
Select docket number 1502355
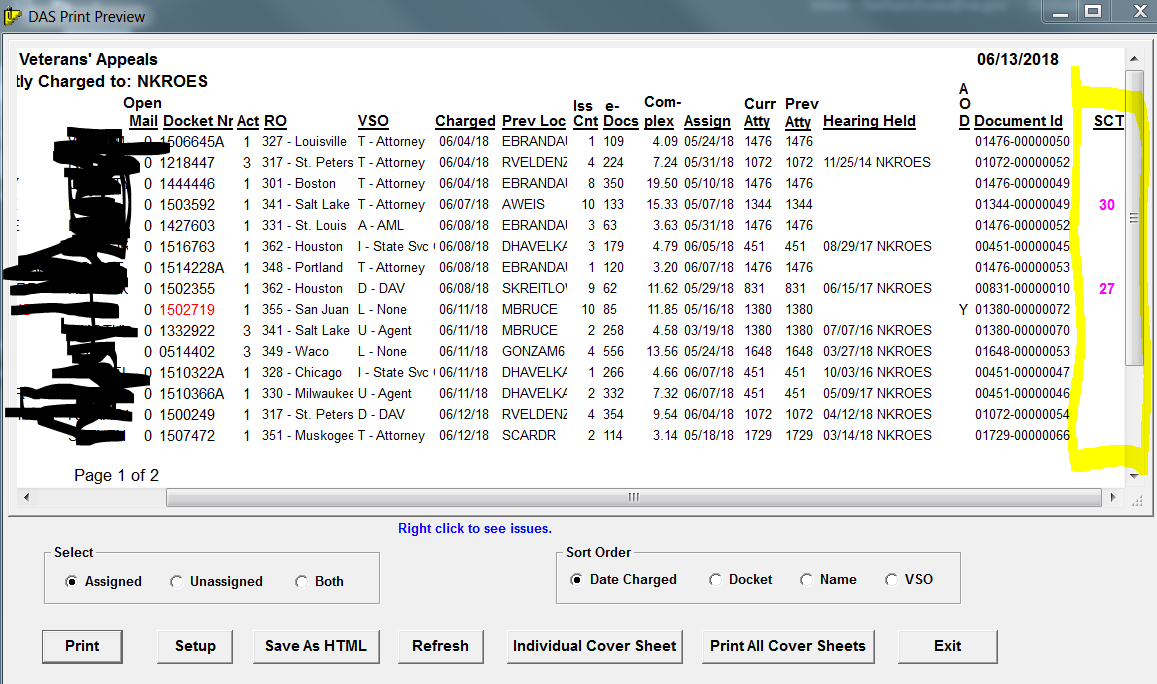click(187, 289)
